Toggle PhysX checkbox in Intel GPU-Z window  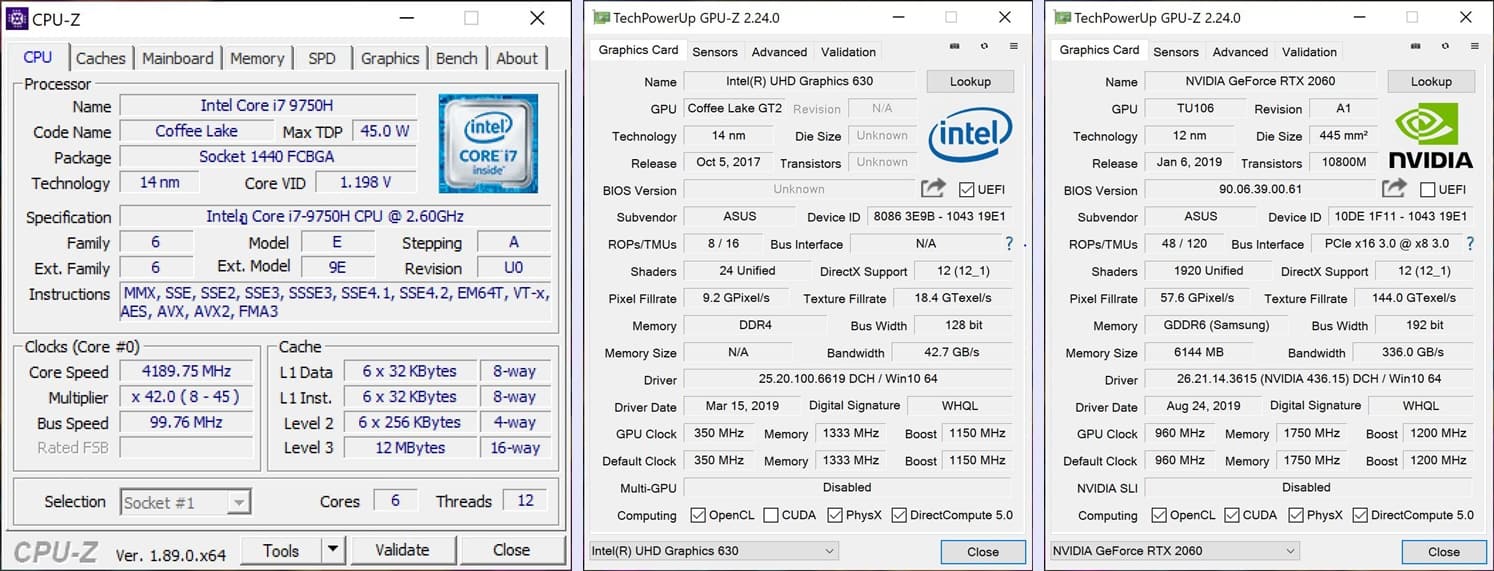tap(835, 516)
